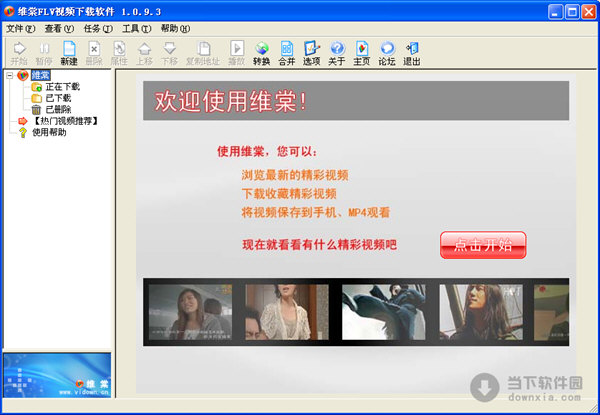Screen dimensions: 600x415
Task: Open the 任务(T) menu
Action: click(98, 29)
